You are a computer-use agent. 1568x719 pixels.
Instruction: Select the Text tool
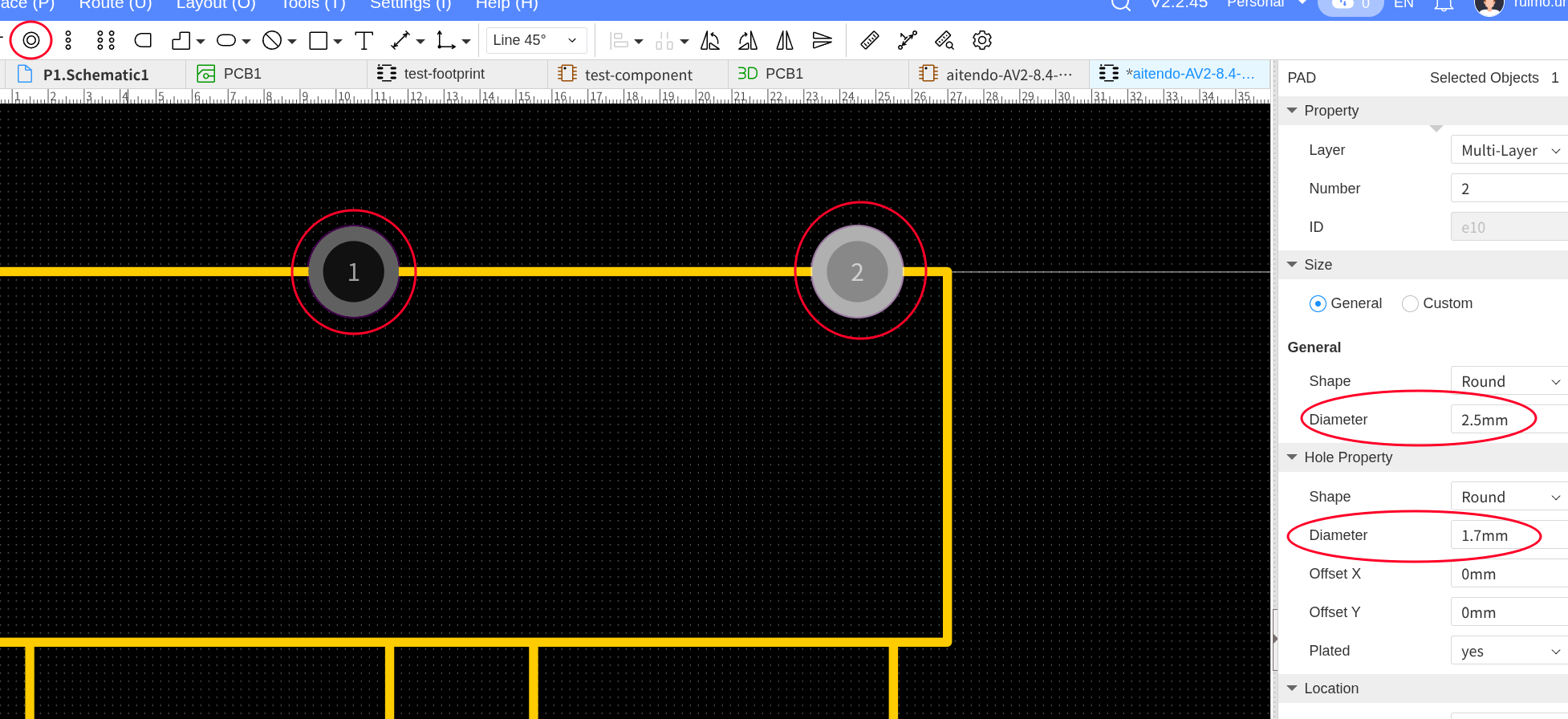(x=364, y=40)
